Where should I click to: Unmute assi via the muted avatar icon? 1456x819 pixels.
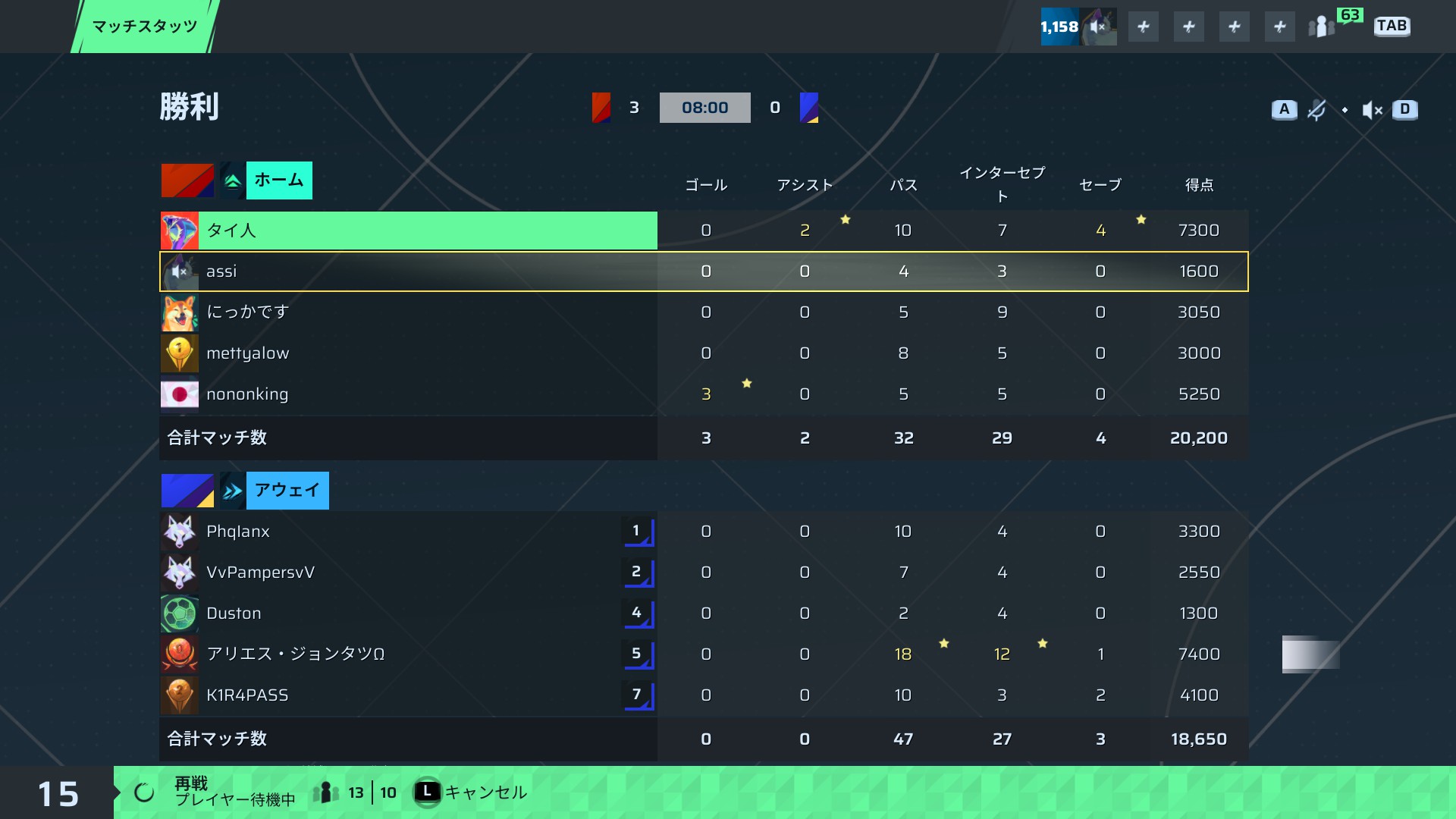pos(180,271)
